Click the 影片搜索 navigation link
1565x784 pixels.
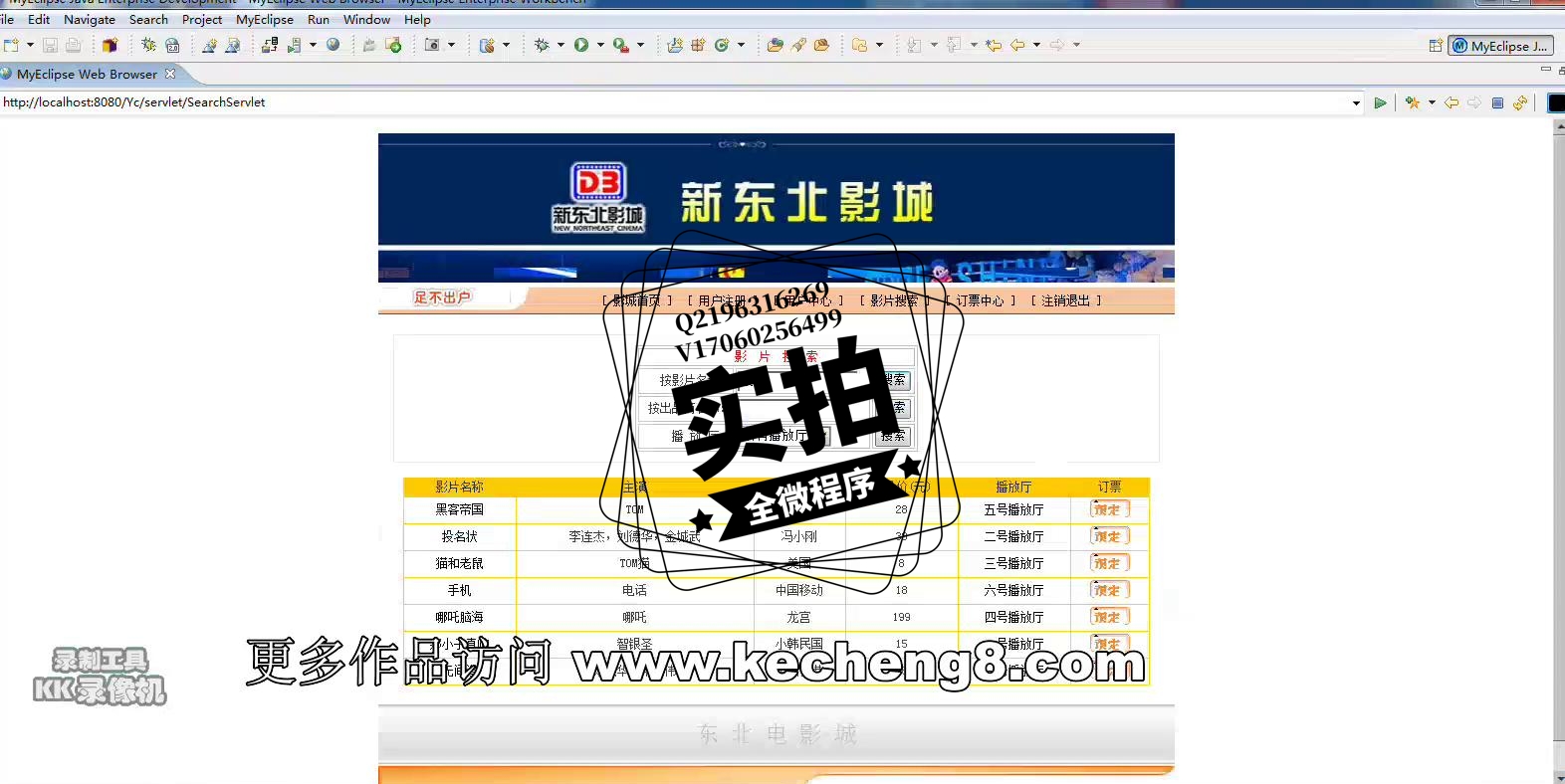pos(894,300)
